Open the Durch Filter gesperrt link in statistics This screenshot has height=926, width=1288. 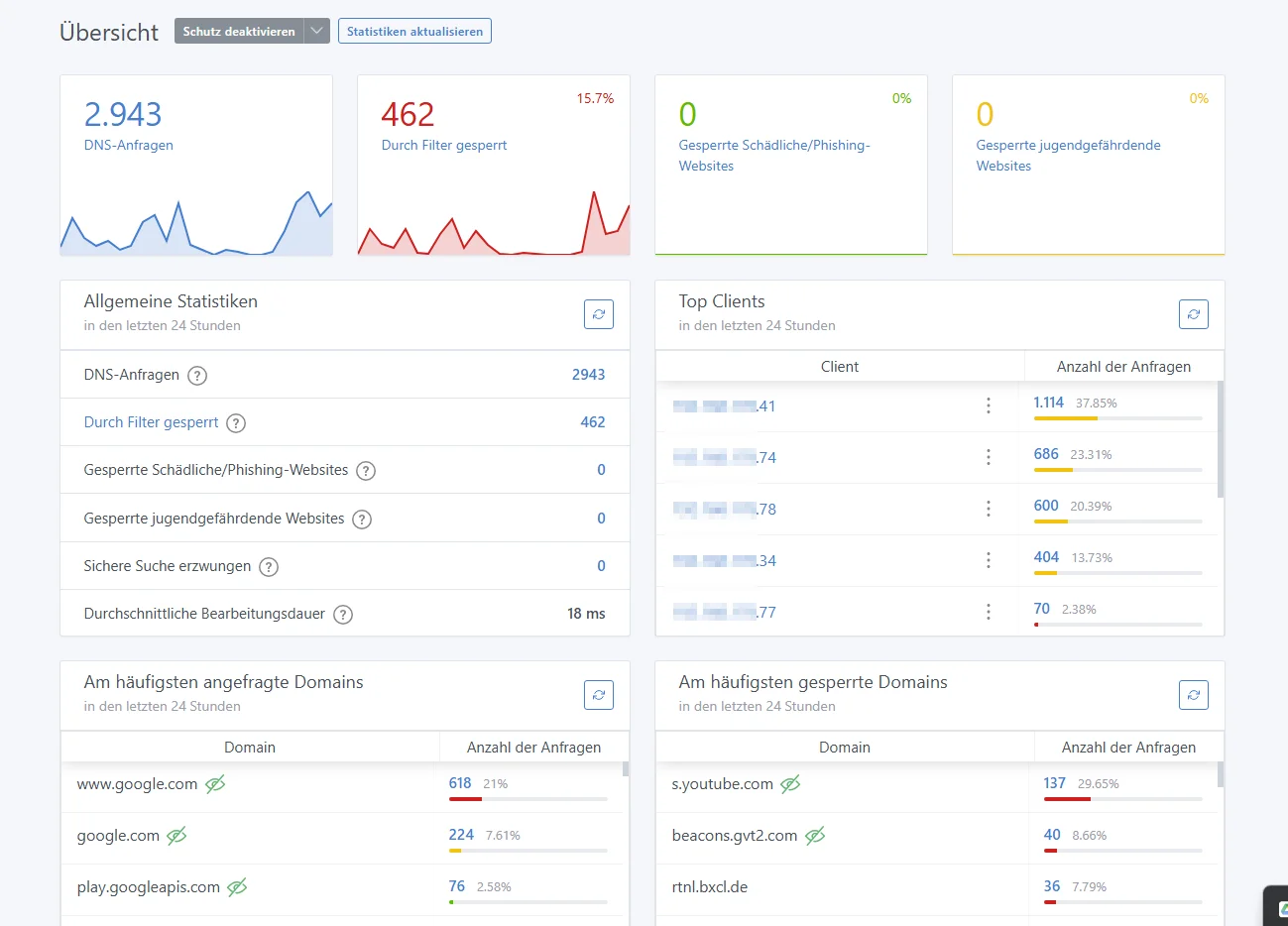(x=151, y=422)
